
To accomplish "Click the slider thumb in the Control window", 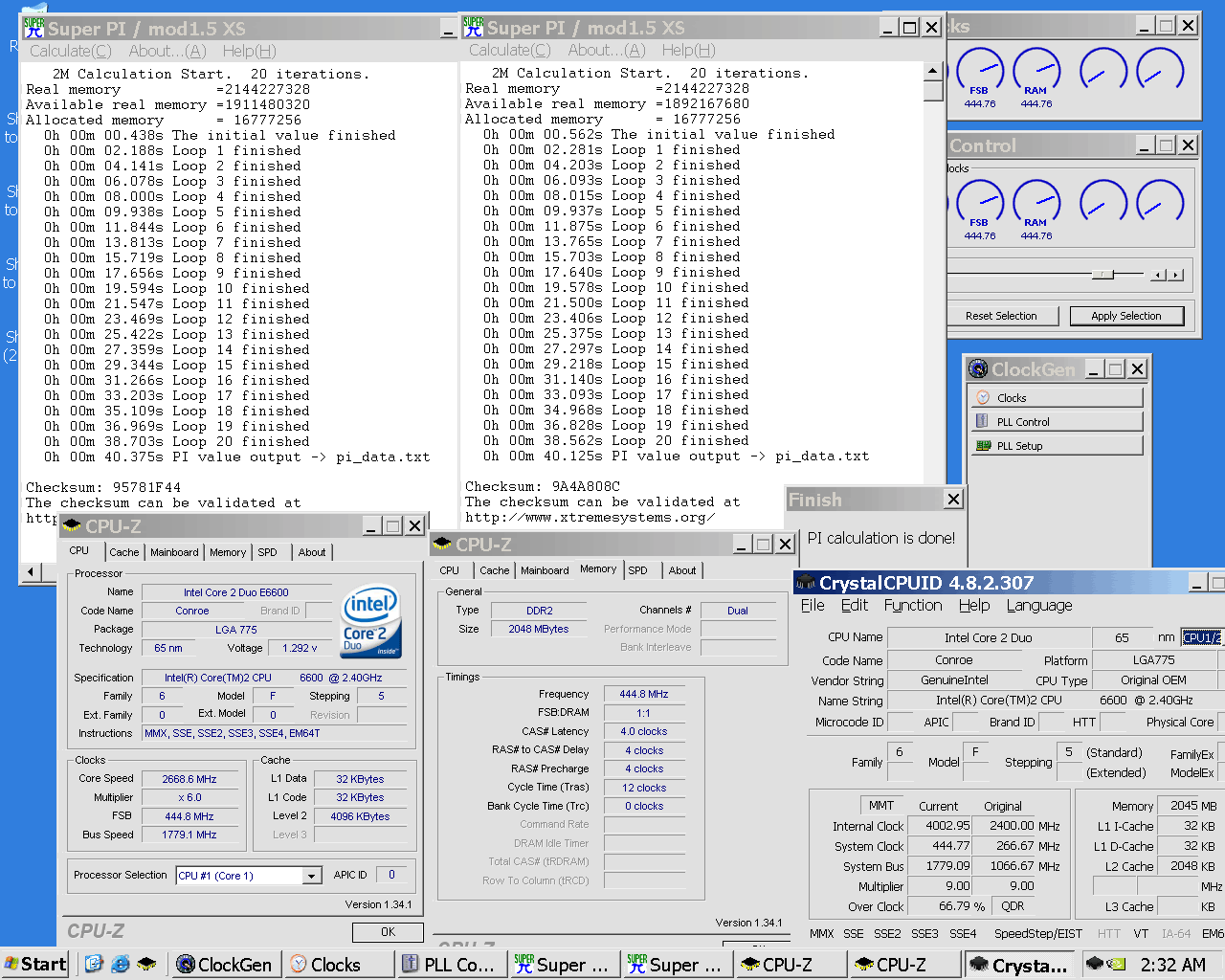I will [x=1103, y=274].
